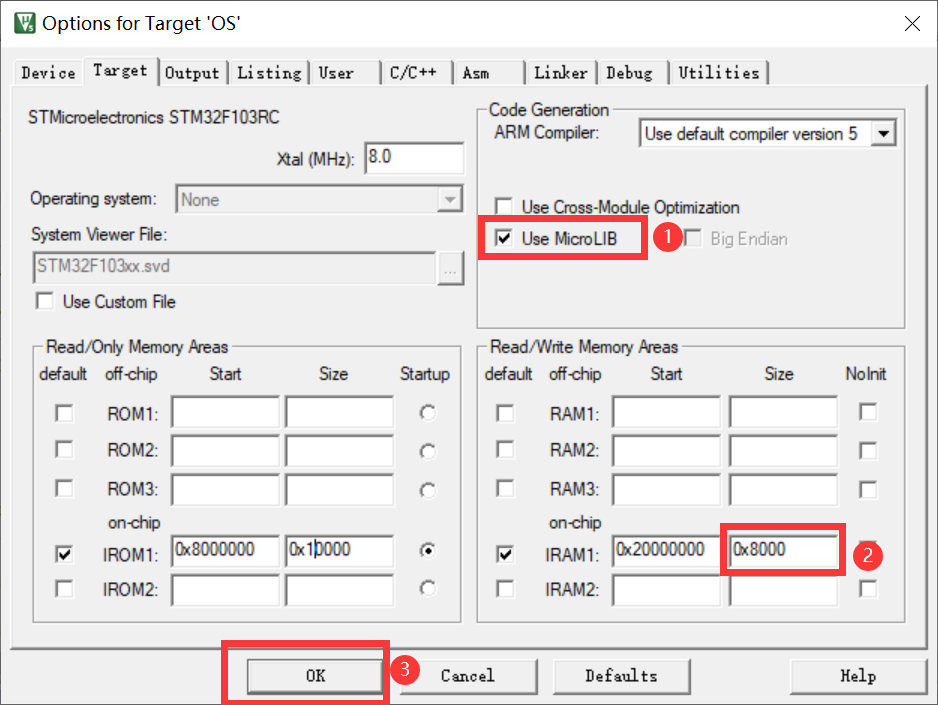Click the RAM2 Size field
The width and height of the screenshot is (938, 705).
(x=783, y=450)
